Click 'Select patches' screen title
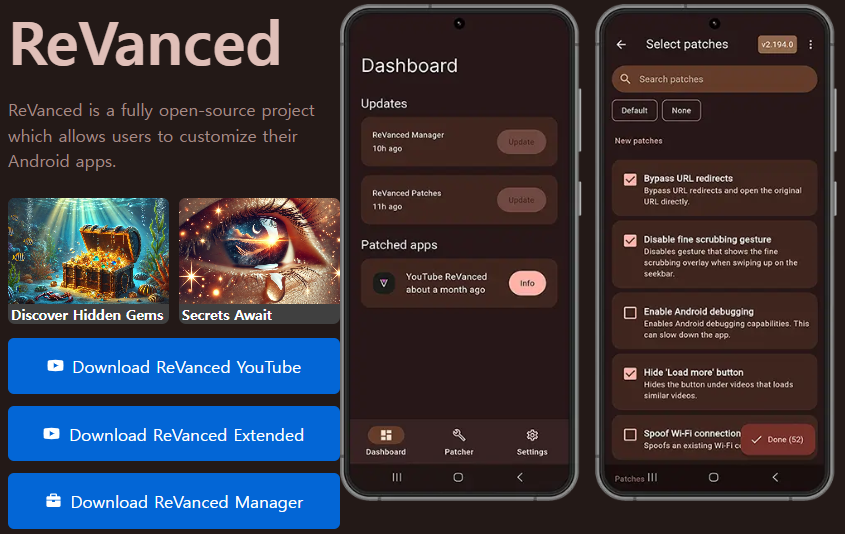This screenshot has width=845, height=534. [x=687, y=44]
